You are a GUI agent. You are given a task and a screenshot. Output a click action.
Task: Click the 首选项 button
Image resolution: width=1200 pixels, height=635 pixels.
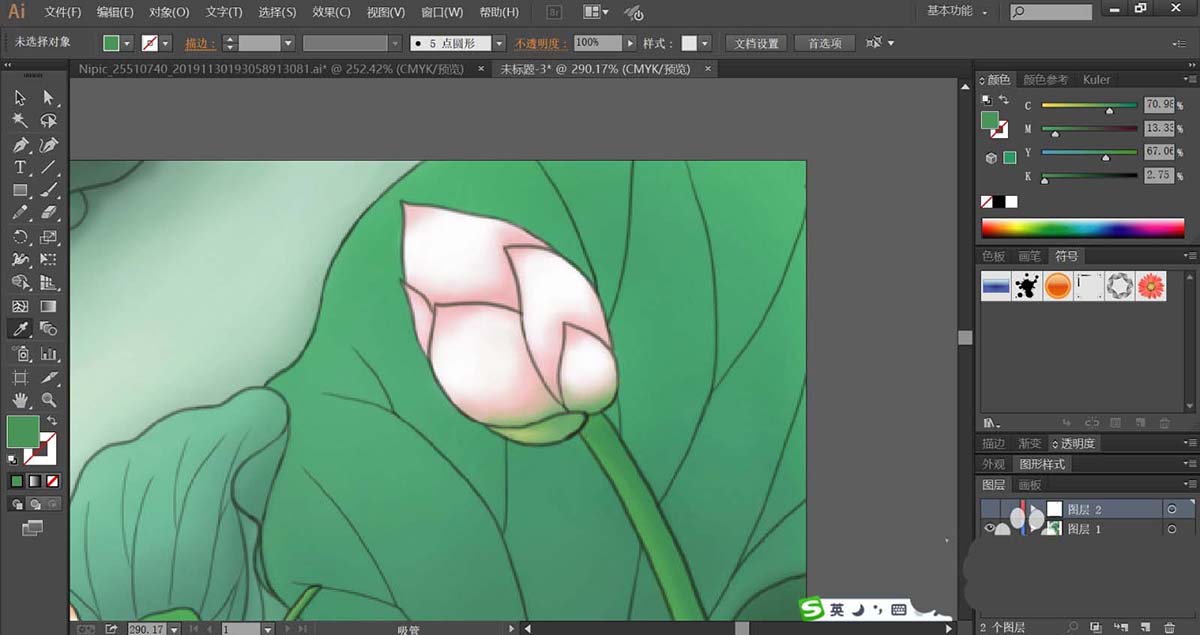click(x=824, y=44)
